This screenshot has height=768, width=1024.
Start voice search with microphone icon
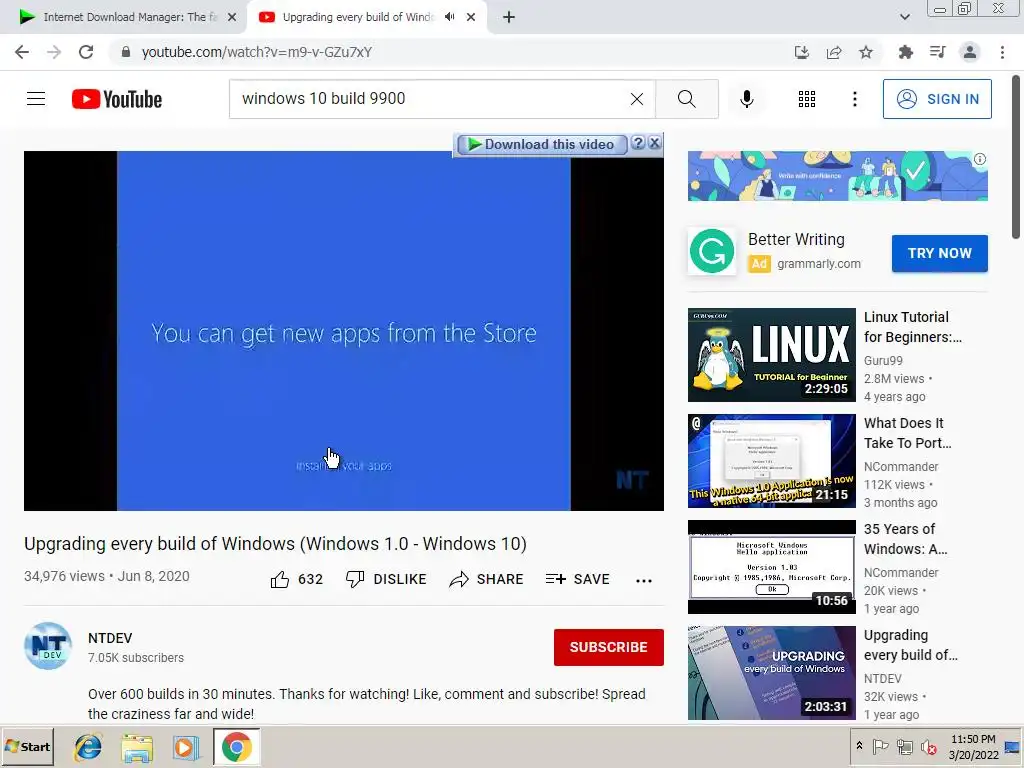[x=746, y=99]
